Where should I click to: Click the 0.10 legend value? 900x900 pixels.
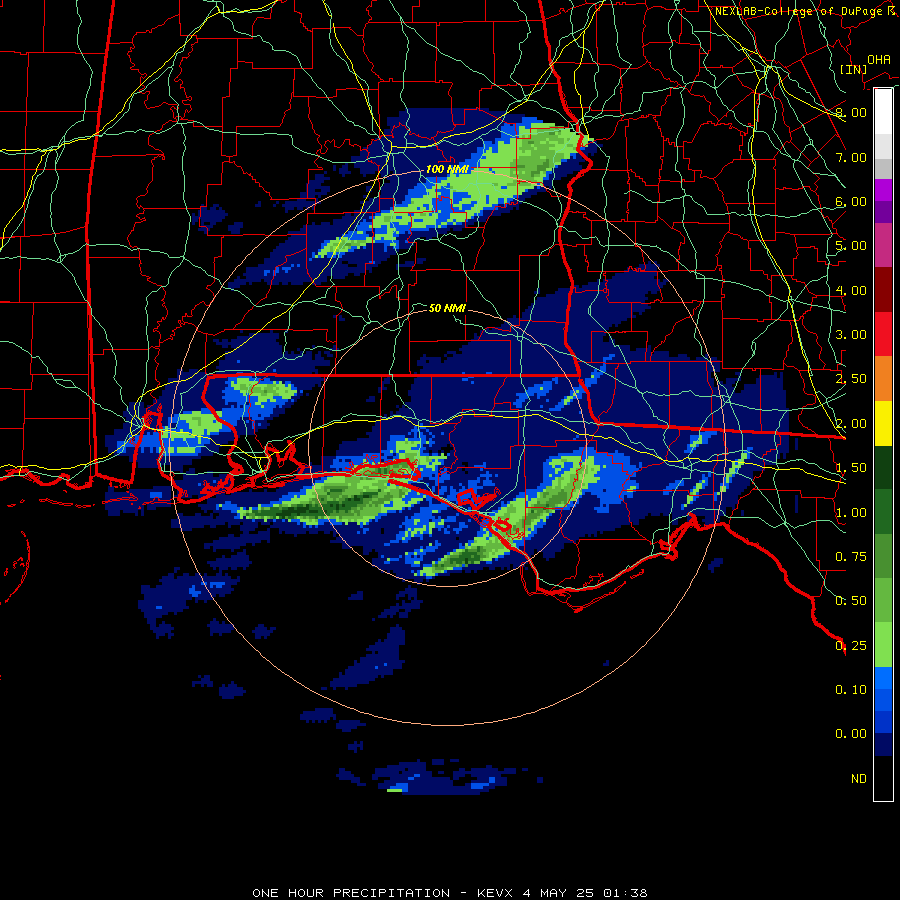(851, 690)
